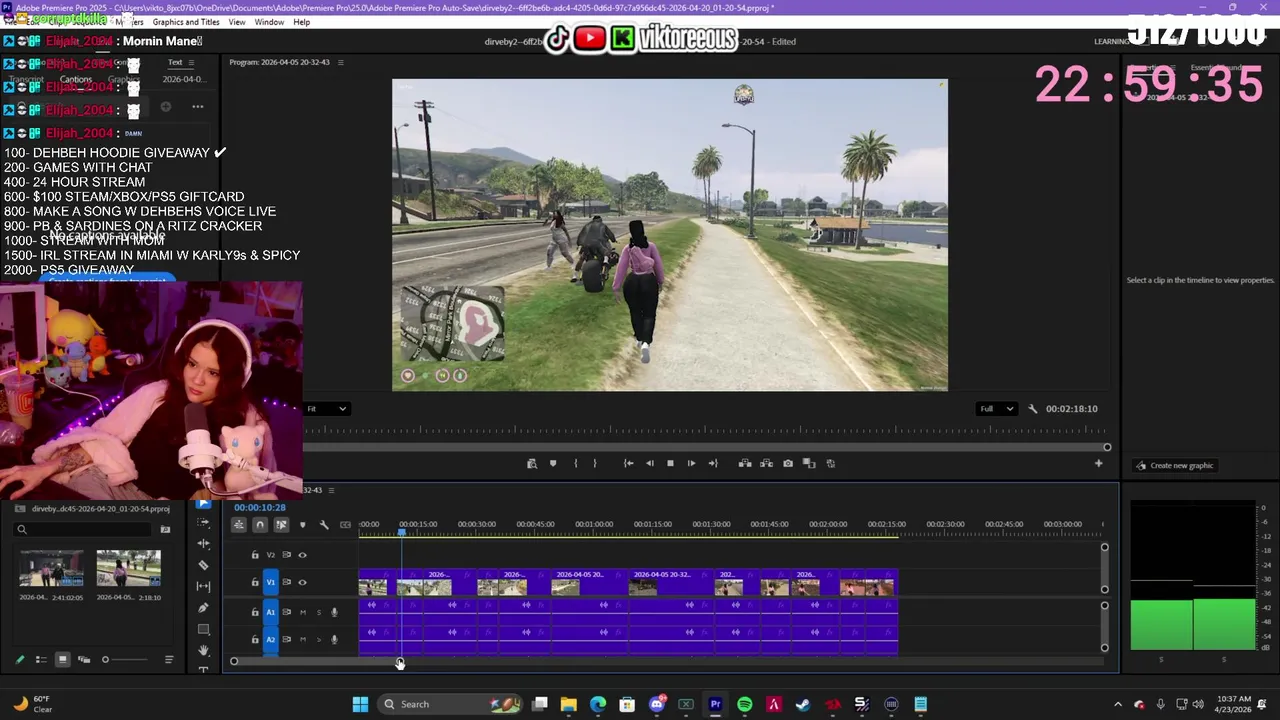Toggle the Snap in Timeline magnet button
Image resolution: width=1280 pixels, height=720 pixels.
point(260,524)
